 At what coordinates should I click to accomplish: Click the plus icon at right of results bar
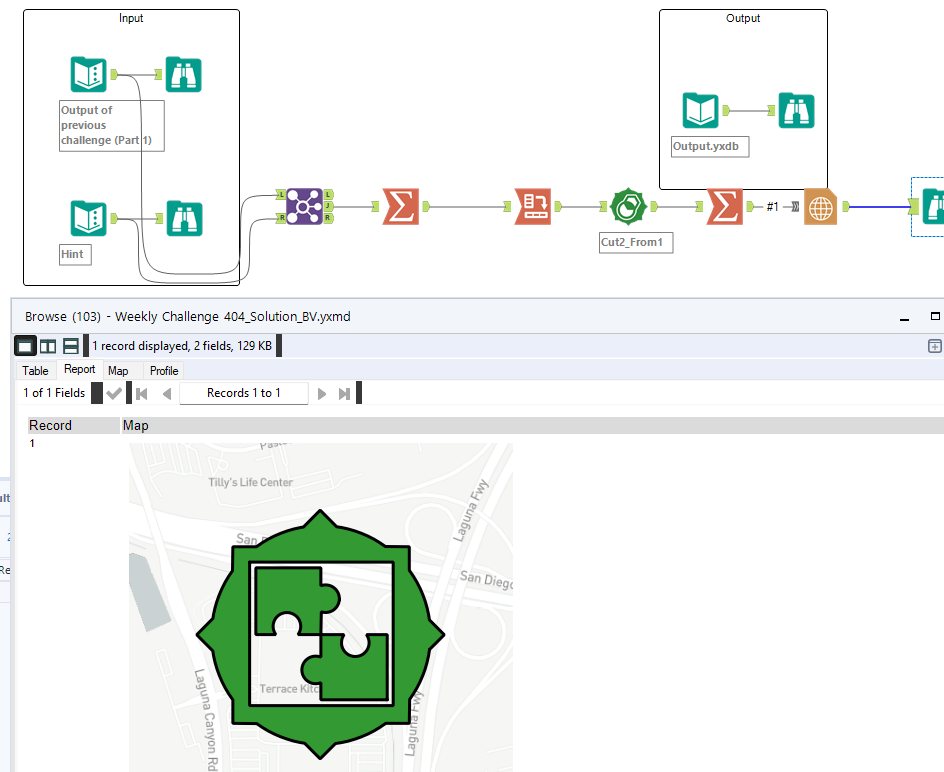pos(934,346)
